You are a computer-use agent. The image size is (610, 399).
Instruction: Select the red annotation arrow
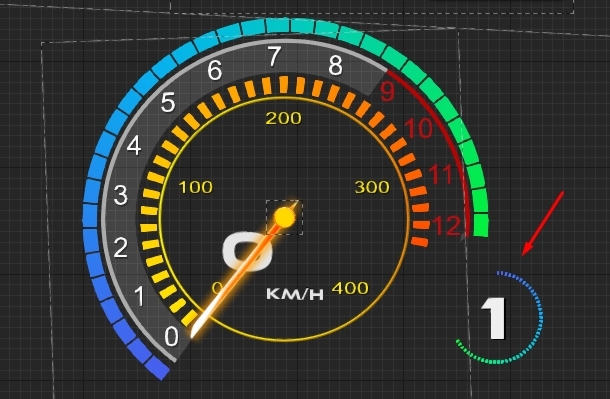543,223
